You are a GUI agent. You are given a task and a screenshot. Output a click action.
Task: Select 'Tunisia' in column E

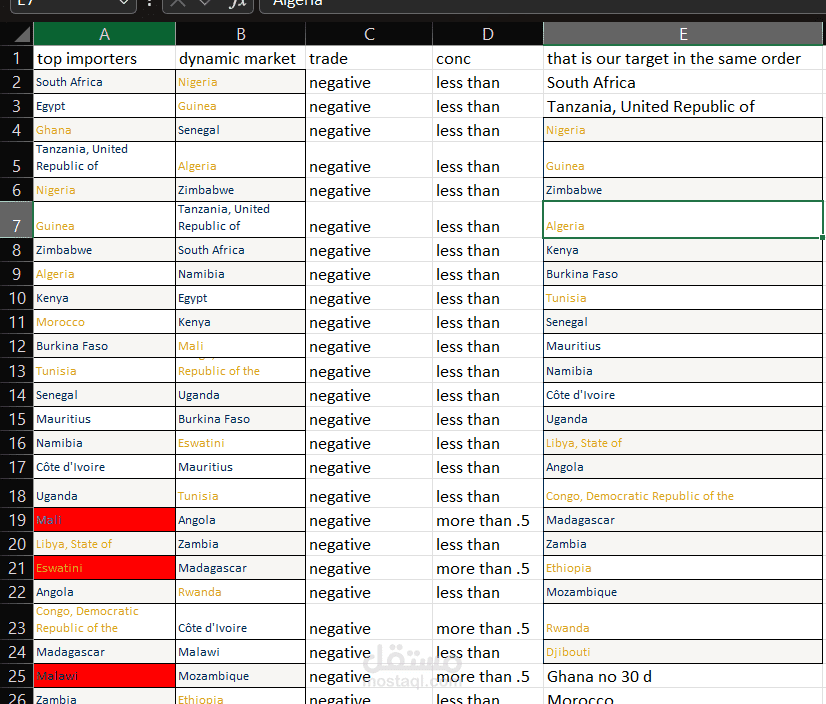683,298
